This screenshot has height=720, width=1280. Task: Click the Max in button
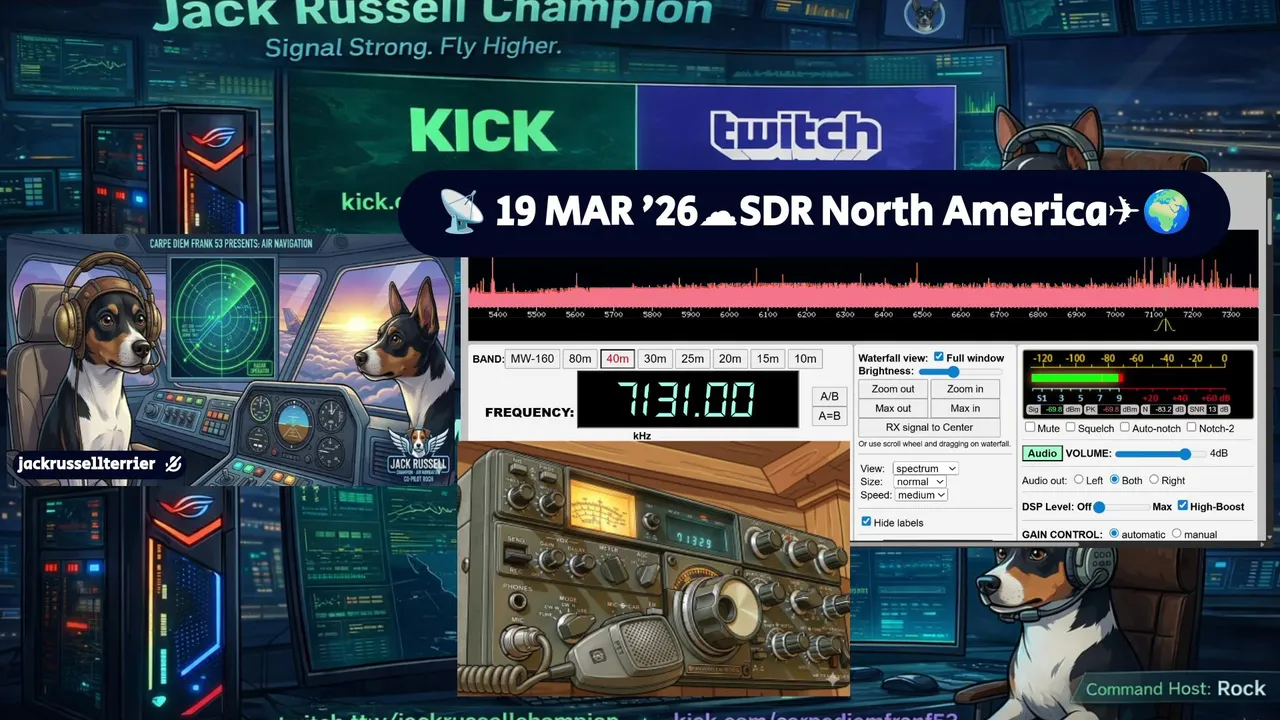[965, 408]
